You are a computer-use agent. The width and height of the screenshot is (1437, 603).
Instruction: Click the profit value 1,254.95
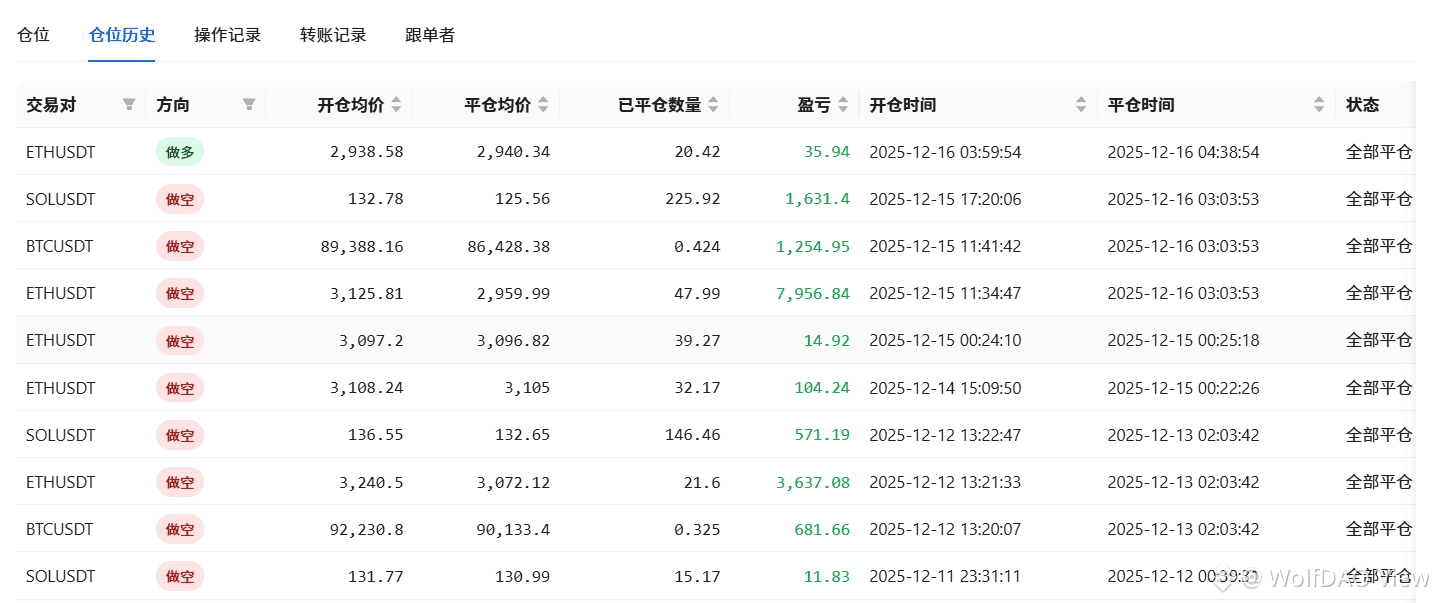tap(813, 246)
